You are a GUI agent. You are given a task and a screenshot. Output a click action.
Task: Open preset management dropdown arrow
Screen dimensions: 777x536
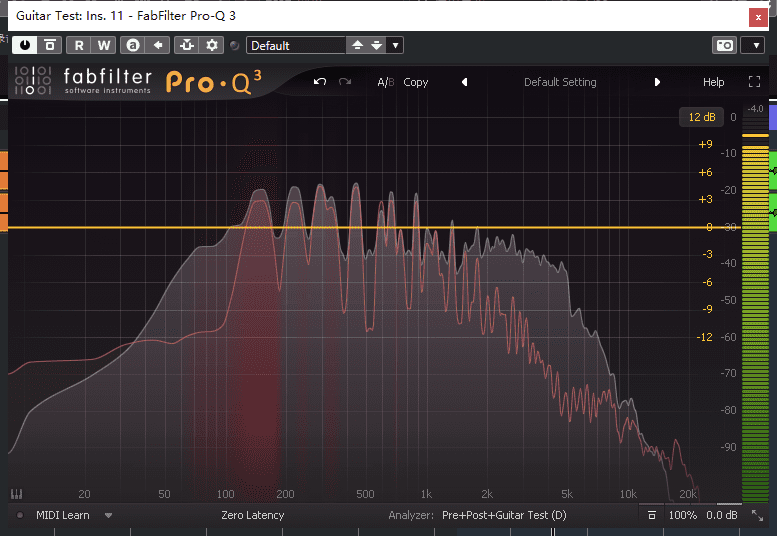395,46
